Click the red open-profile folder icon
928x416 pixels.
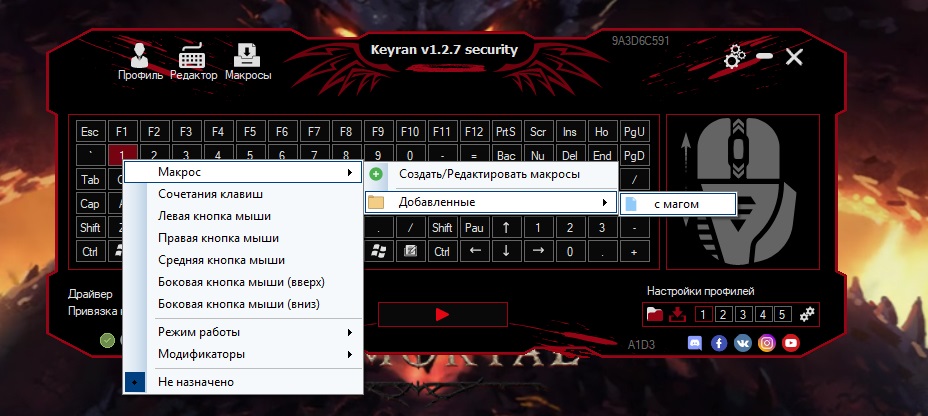pyautogui.click(x=655, y=314)
